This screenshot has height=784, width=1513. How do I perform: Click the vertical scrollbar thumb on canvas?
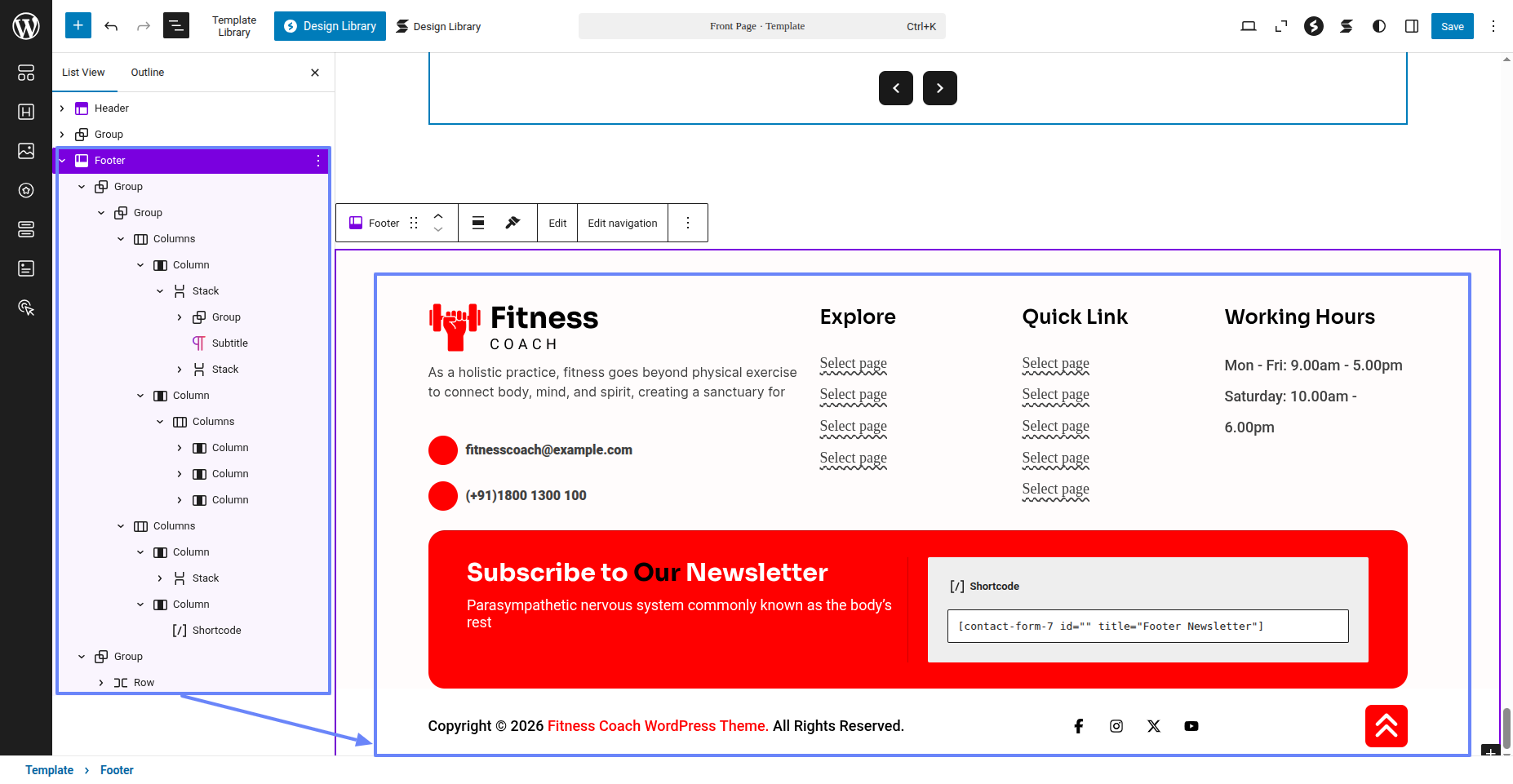[x=1506, y=726]
